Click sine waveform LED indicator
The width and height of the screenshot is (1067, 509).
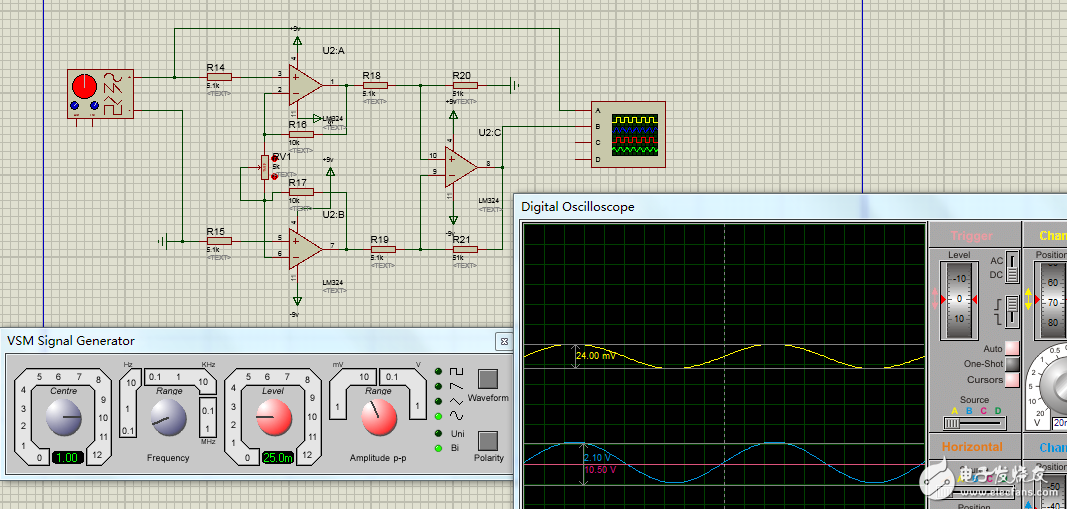438,416
